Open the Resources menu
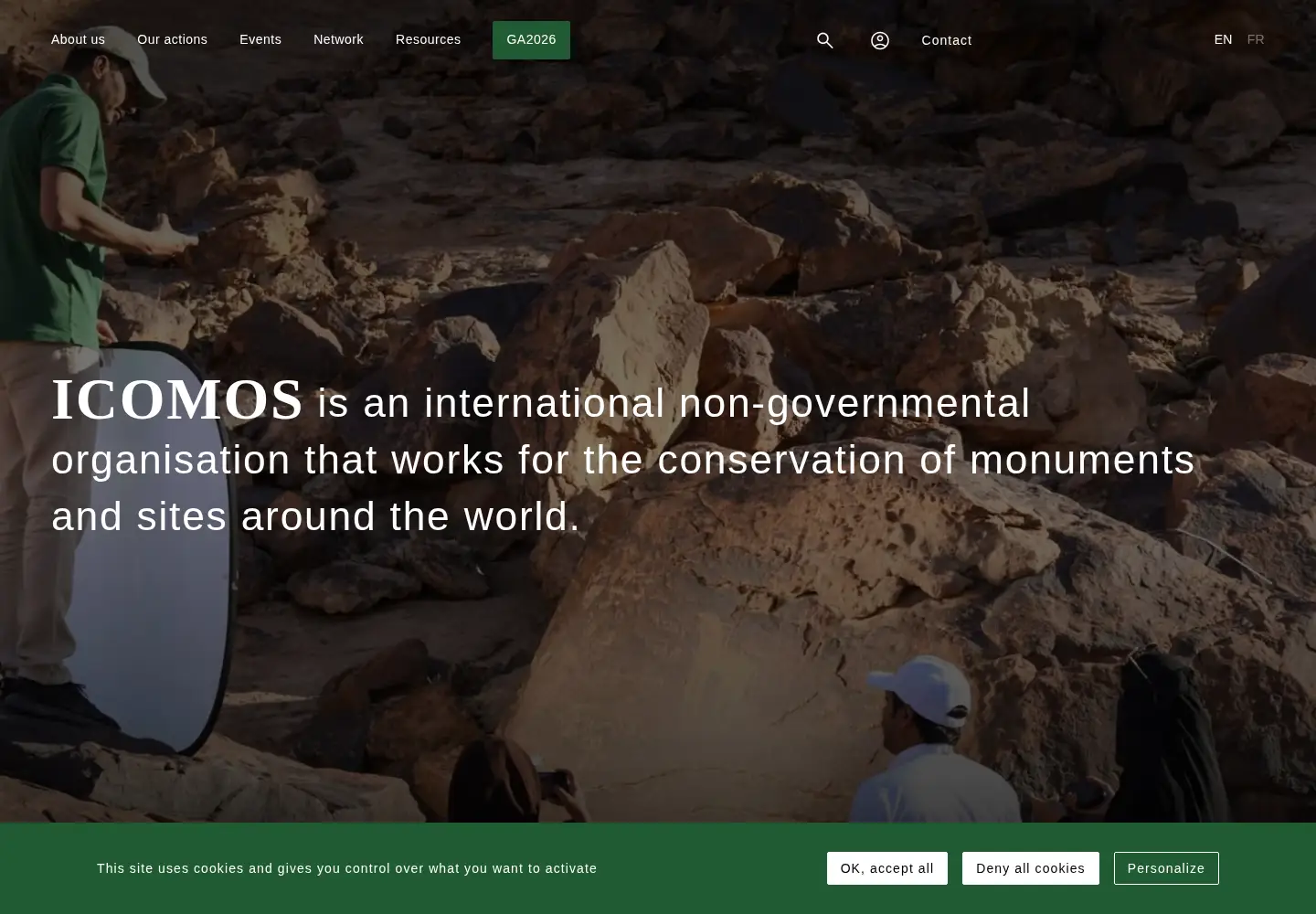This screenshot has width=1316, height=914. [428, 39]
